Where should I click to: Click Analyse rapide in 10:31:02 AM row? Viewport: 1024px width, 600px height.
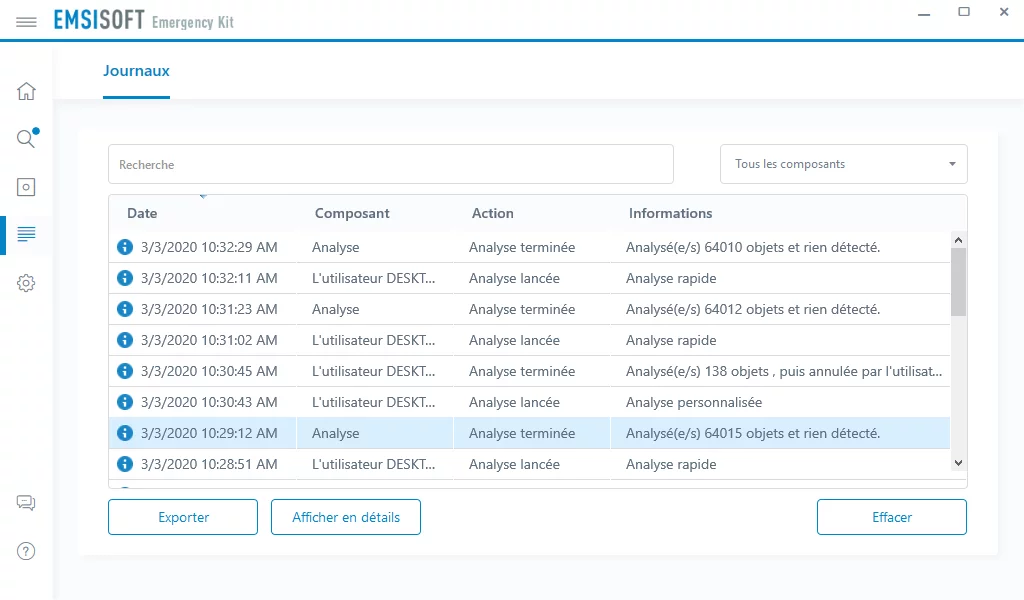pos(671,340)
